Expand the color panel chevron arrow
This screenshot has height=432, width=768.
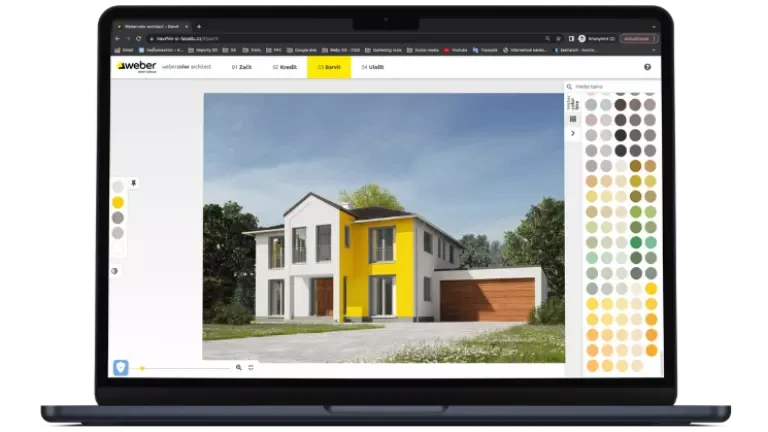[573, 133]
